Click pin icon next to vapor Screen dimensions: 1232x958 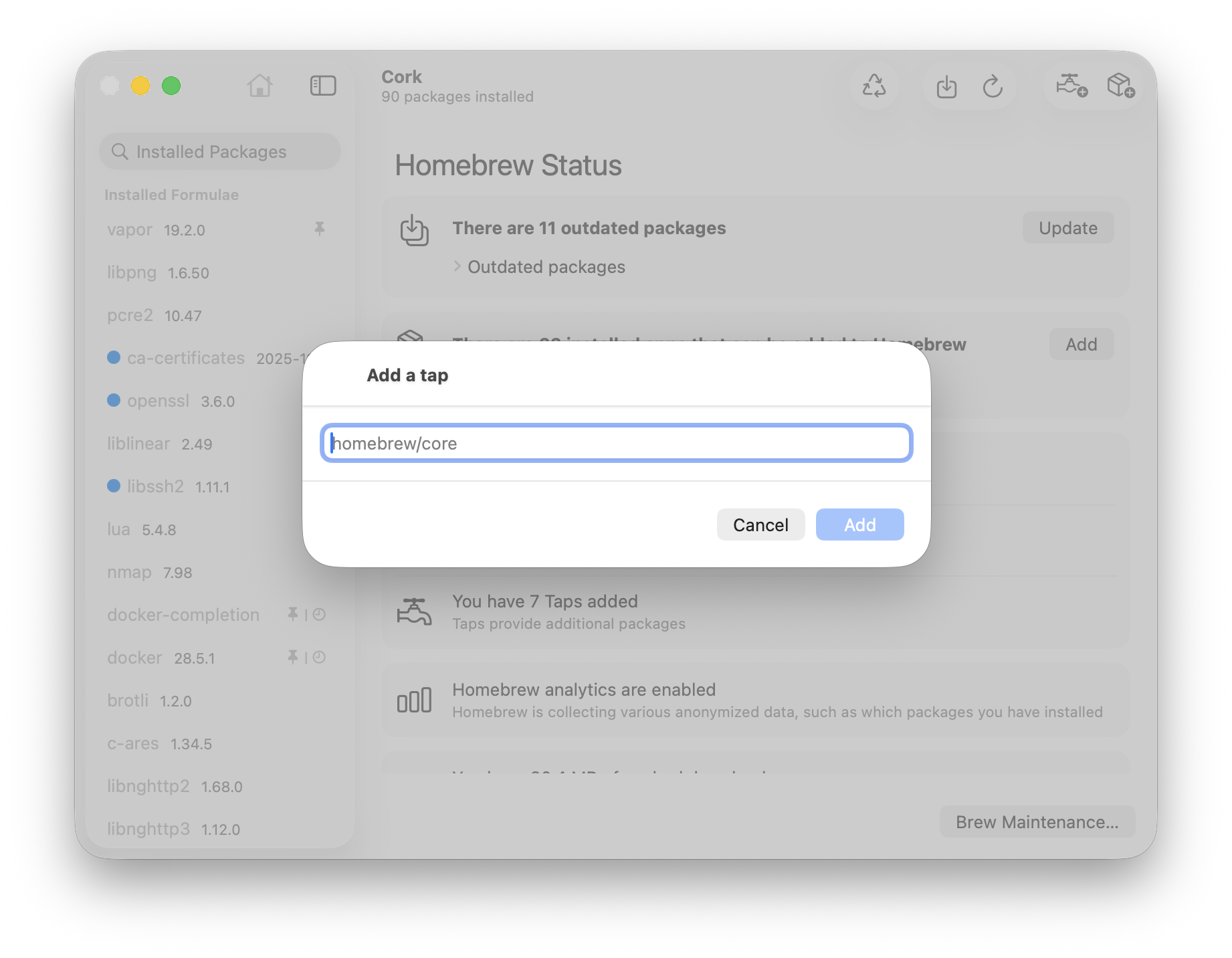tap(320, 229)
